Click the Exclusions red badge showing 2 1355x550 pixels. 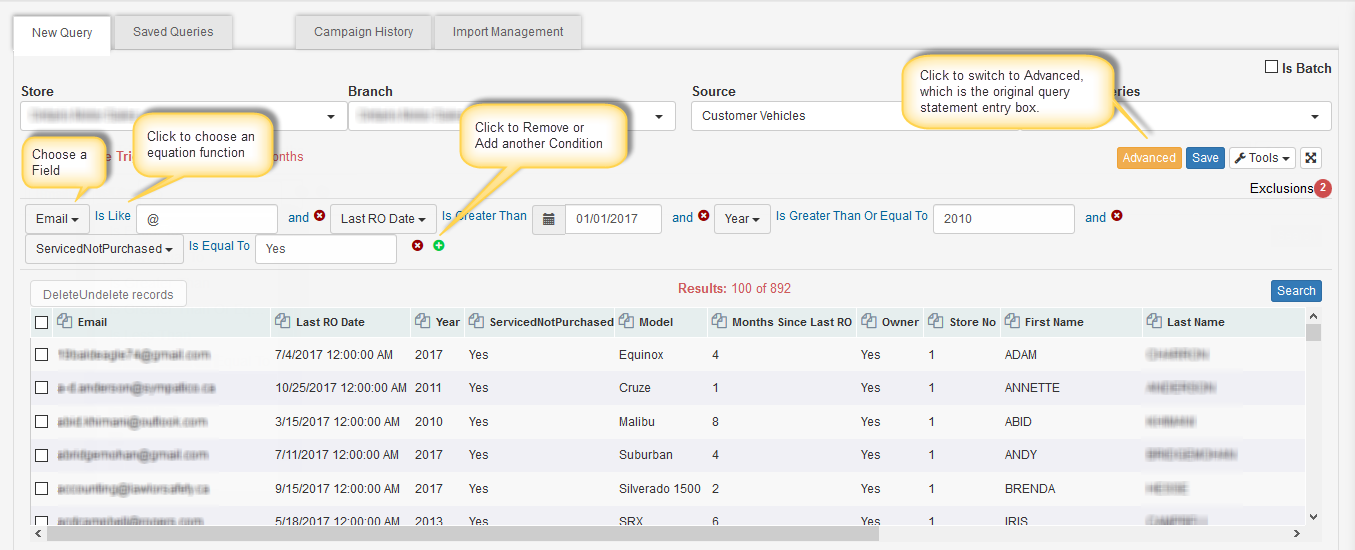[x=1322, y=188]
